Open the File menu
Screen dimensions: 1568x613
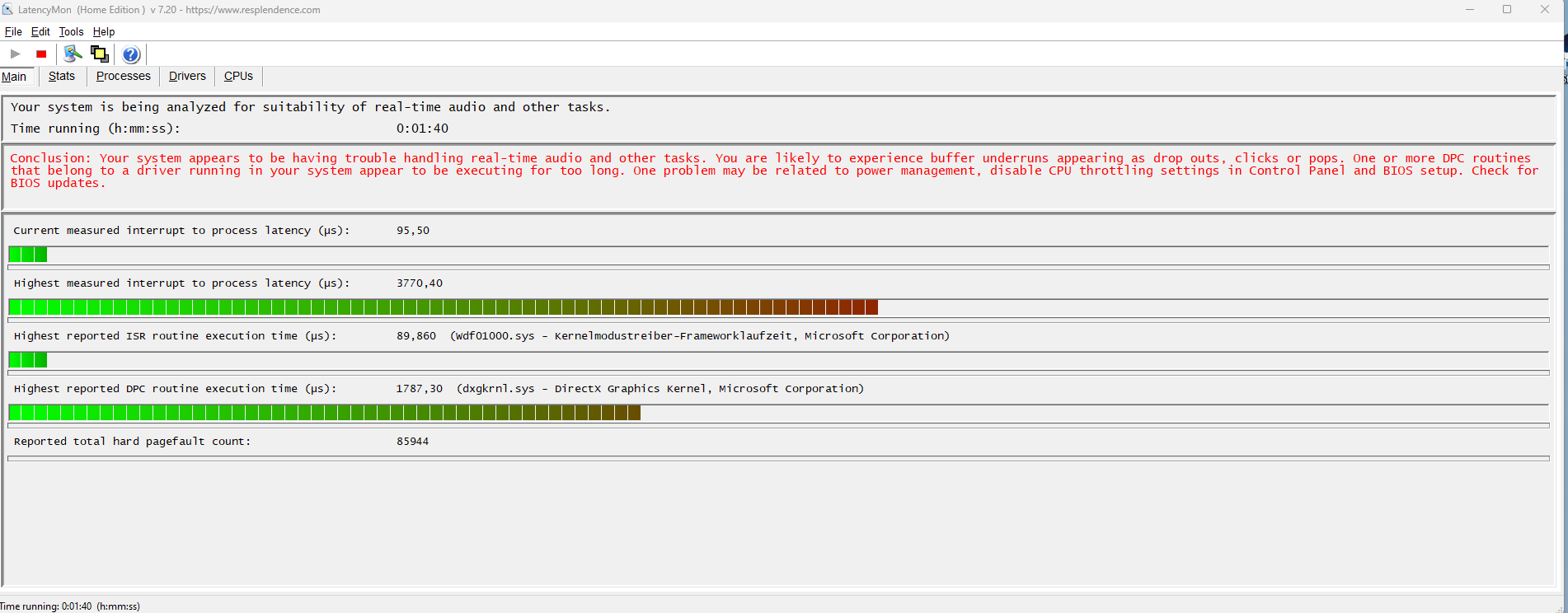pyautogui.click(x=13, y=31)
